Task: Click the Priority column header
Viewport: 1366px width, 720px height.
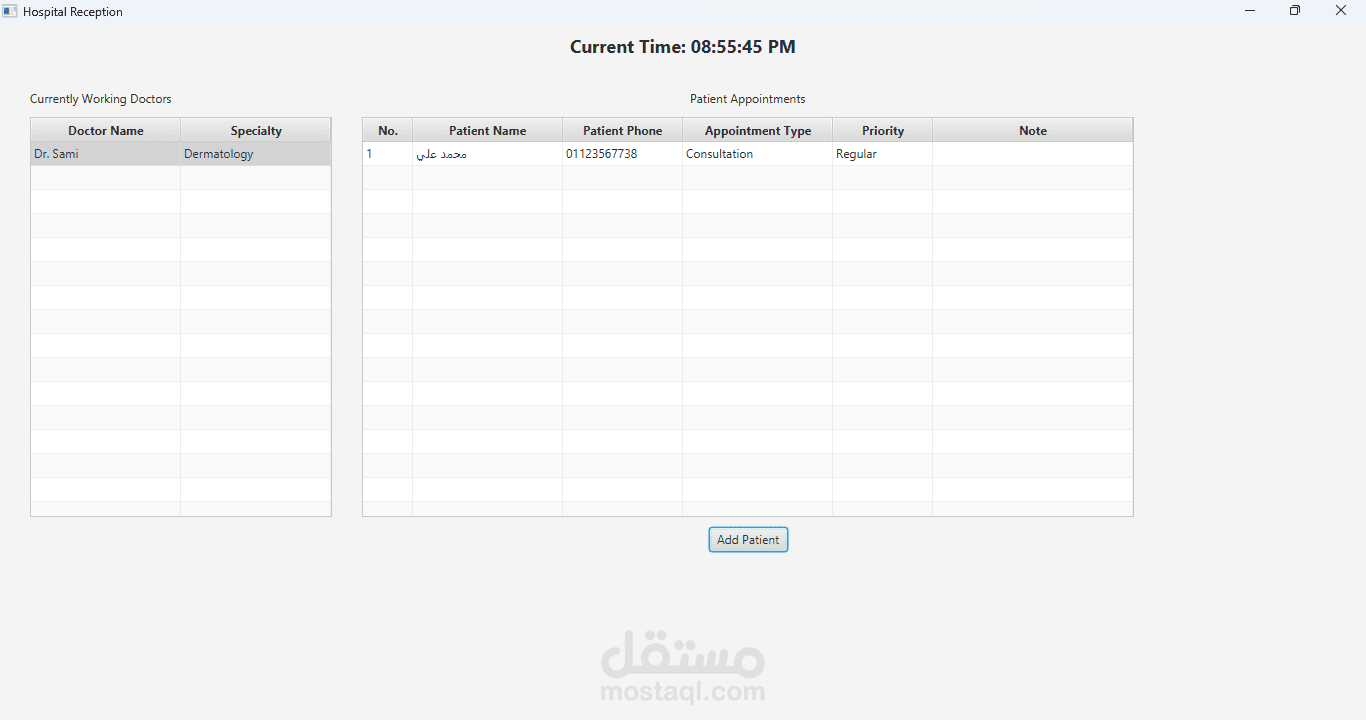Action: (x=883, y=130)
